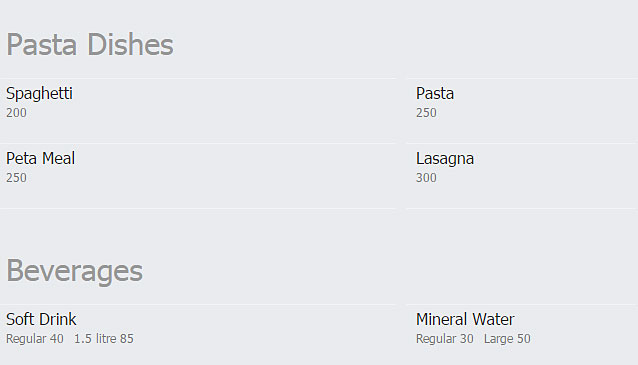Image resolution: width=638 pixels, height=365 pixels.
Task: Pick Soft Drink Regular 40 option
Action: pyautogui.click(x=35, y=339)
